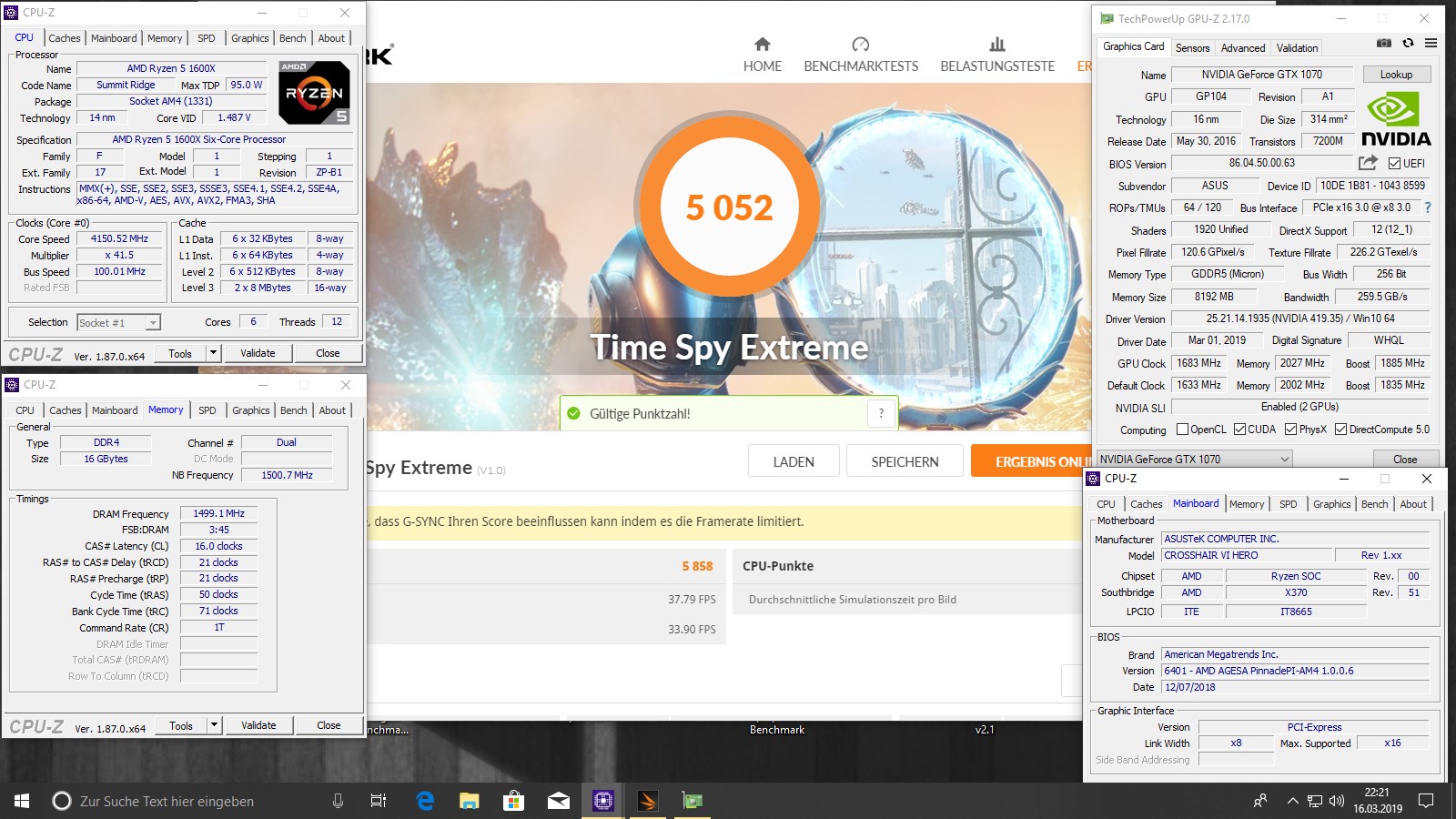The height and width of the screenshot is (819, 1456).
Task: Open File Explorer from the taskbar
Action: pos(469,801)
